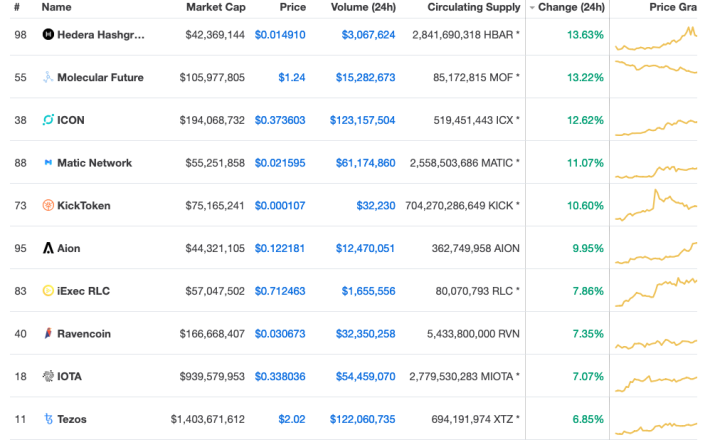View iExec RLC price graph sparkline
This screenshot has width=710, height=440.
pyautogui.click(x=656, y=291)
